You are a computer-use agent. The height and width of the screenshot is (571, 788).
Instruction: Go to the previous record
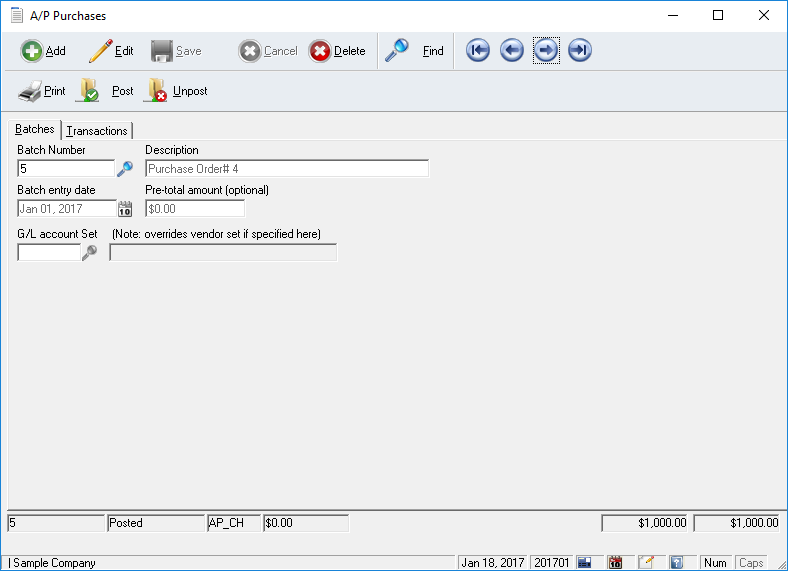[512, 51]
